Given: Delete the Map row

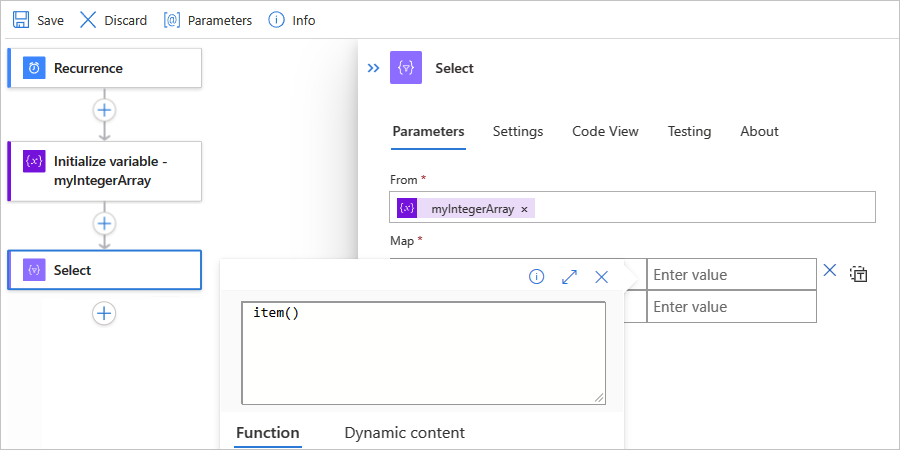Looking at the screenshot, I should coord(829,270).
